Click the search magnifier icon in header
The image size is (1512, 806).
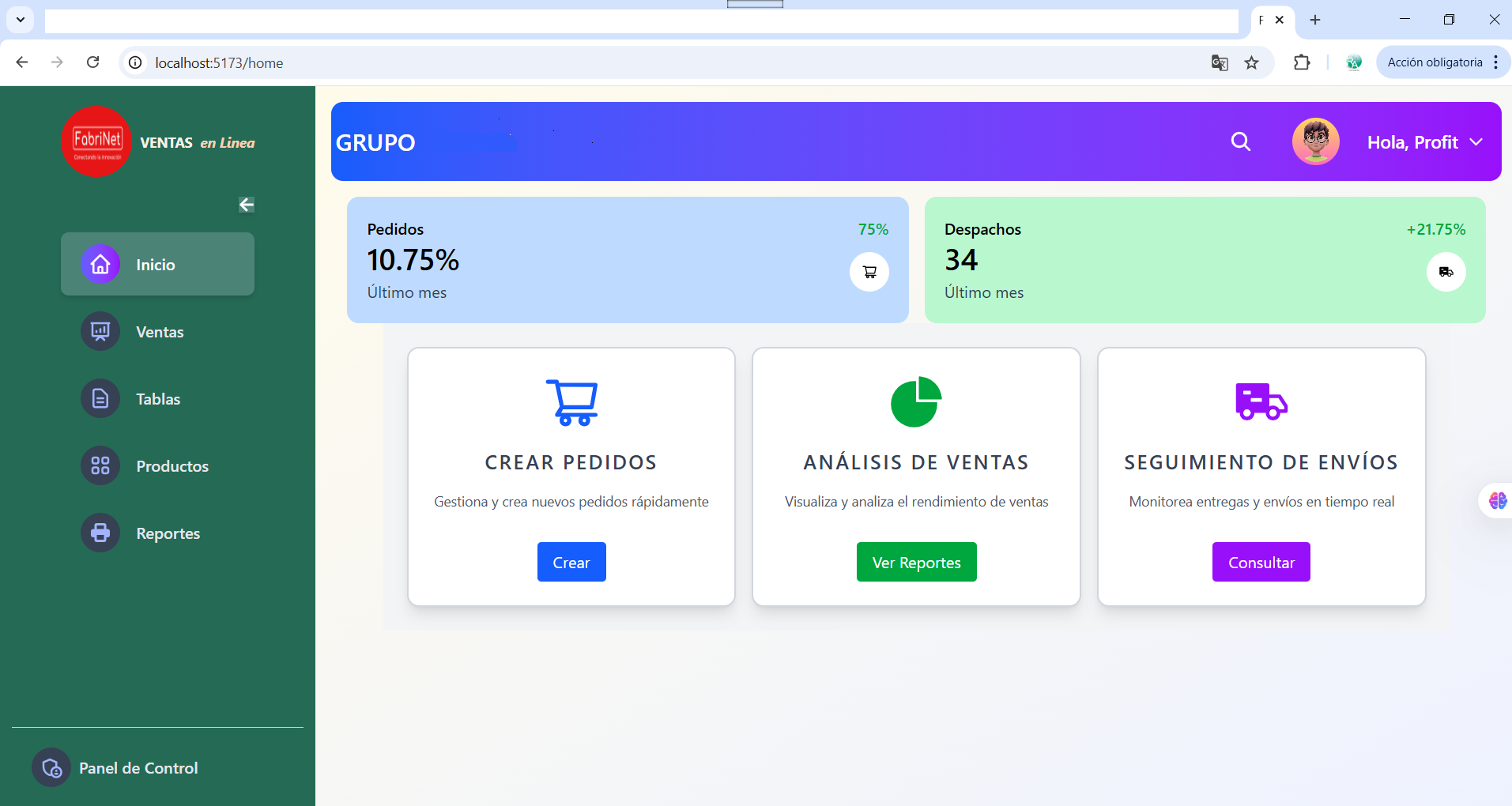pos(1241,141)
